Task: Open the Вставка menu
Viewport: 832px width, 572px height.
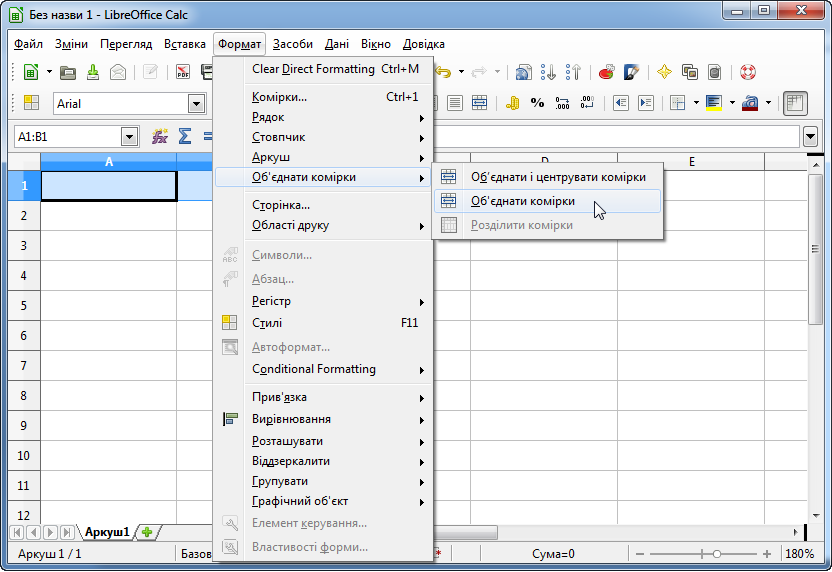Action: pos(185,44)
